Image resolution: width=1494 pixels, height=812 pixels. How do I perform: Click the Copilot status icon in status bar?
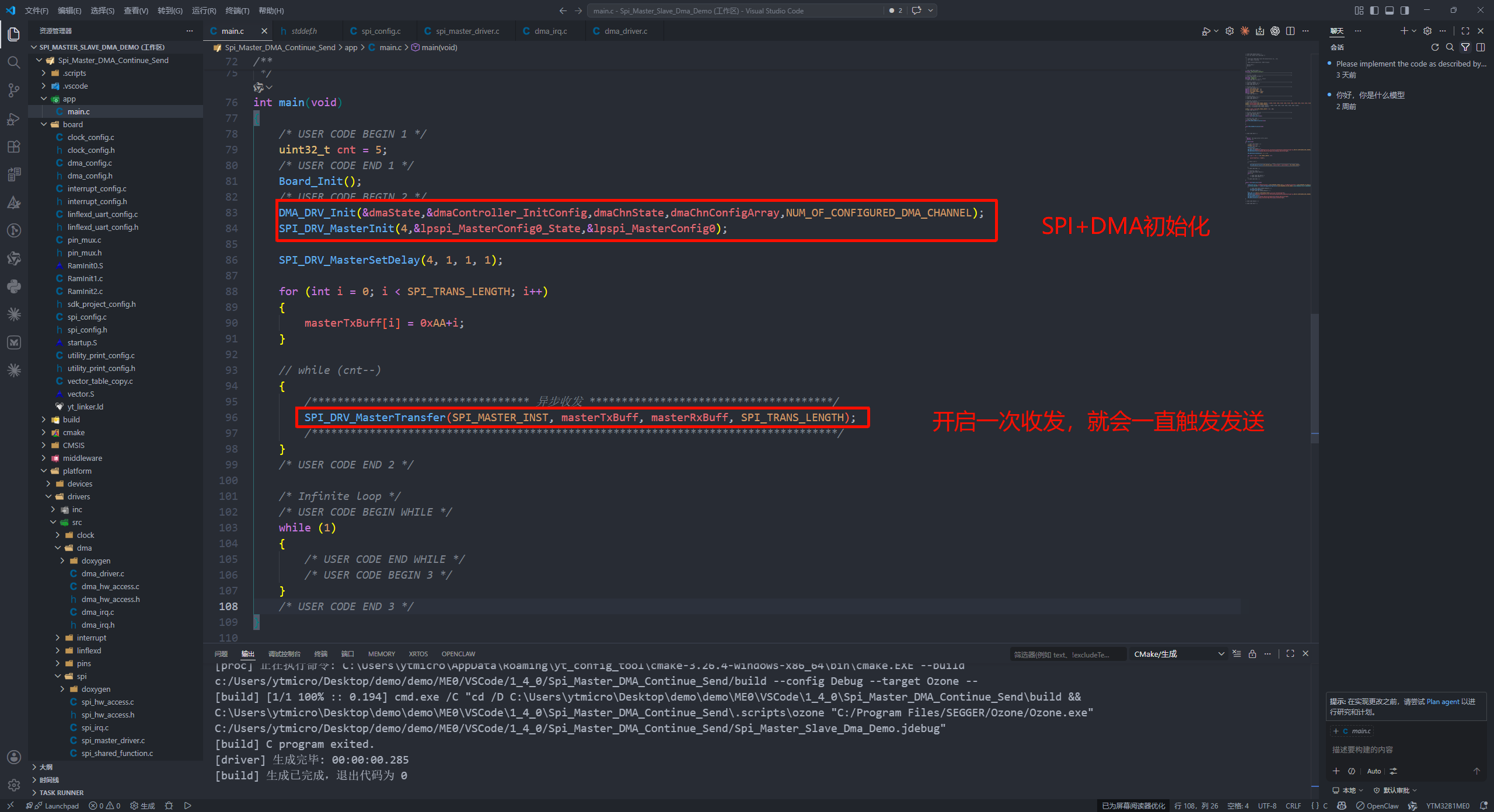(1342, 806)
